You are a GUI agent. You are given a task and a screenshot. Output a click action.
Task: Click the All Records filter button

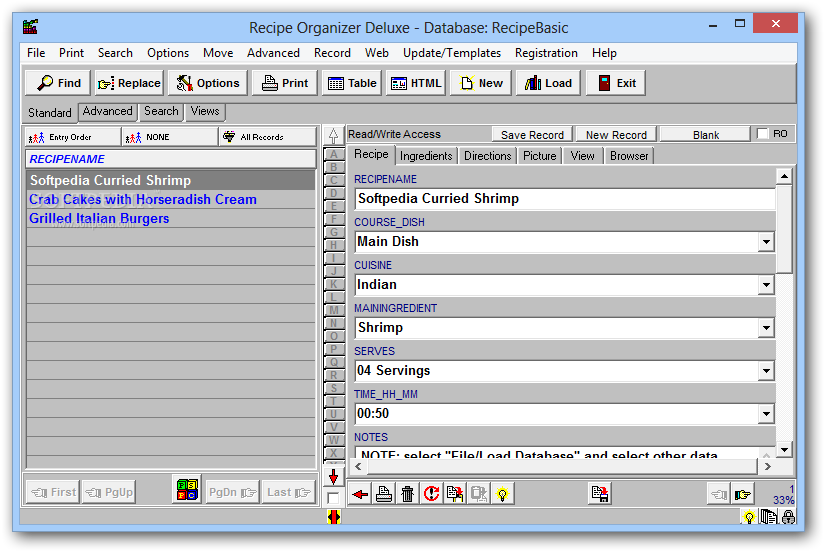[267, 137]
